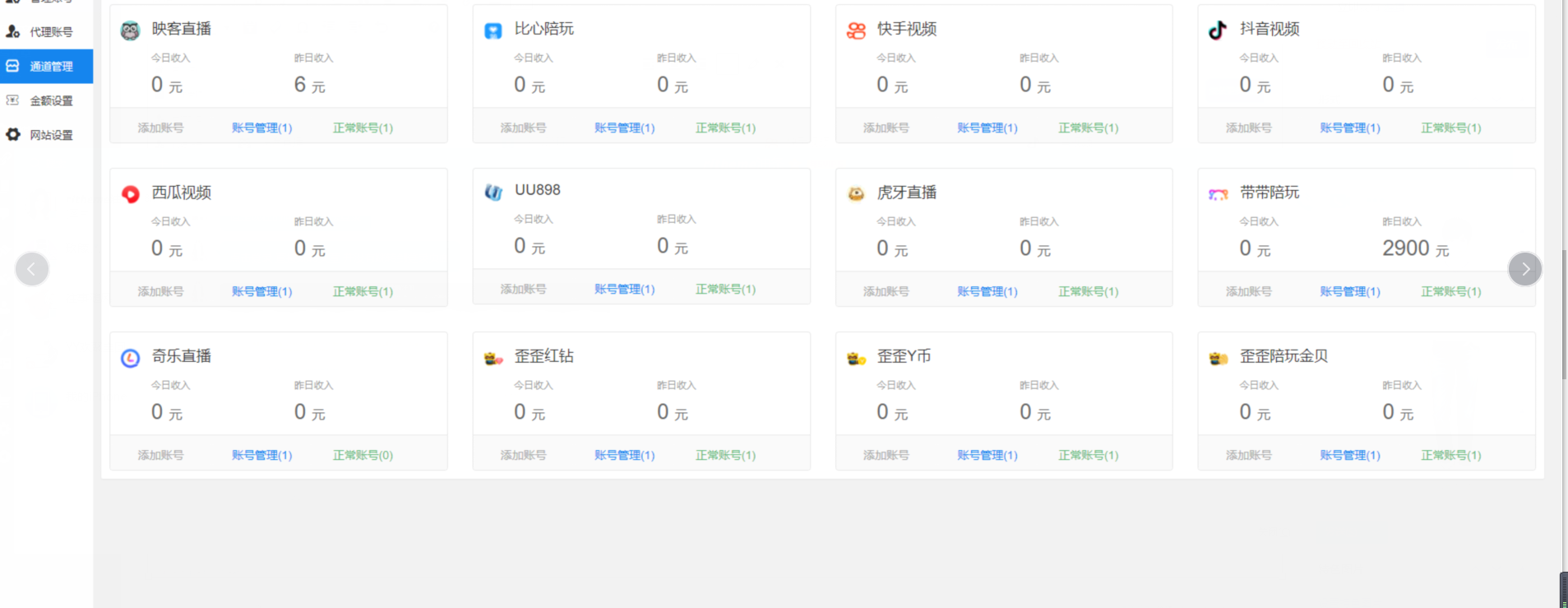Screen dimensions: 1568x608
Task: Go to previous page with left arrow
Action: (32, 269)
